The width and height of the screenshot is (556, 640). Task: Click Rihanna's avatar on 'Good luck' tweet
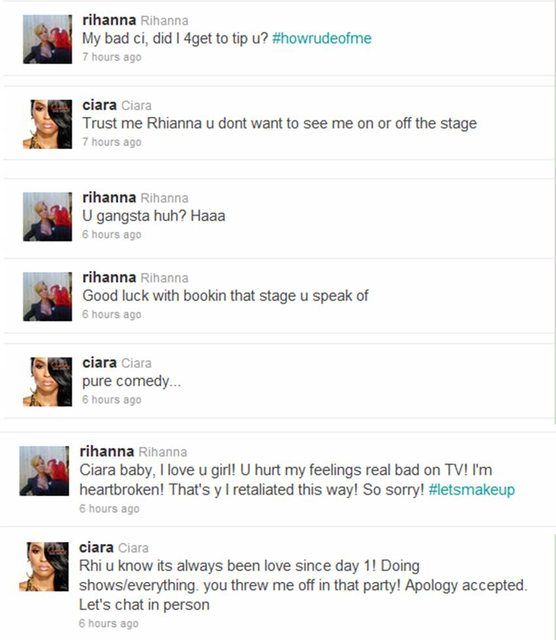tap(47, 297)
